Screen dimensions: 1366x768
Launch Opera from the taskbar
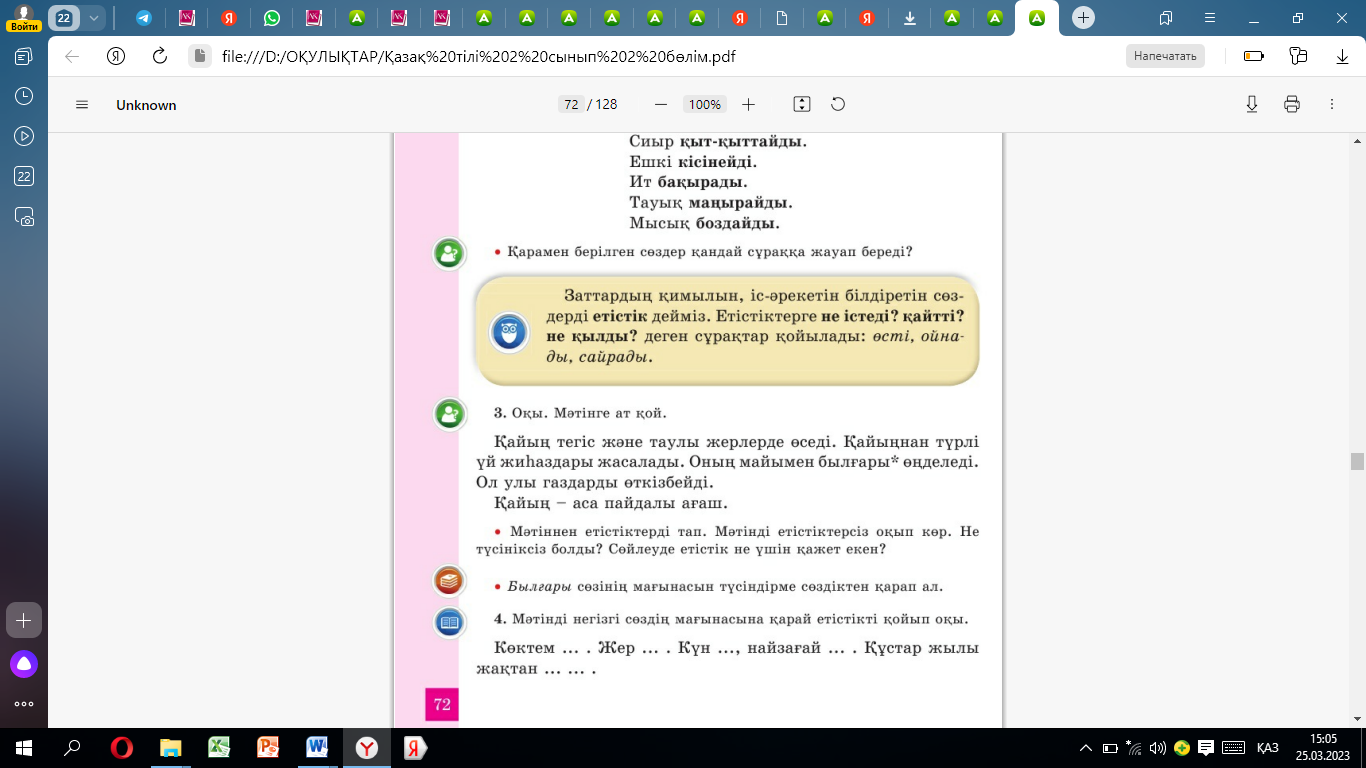click(122, 747)
